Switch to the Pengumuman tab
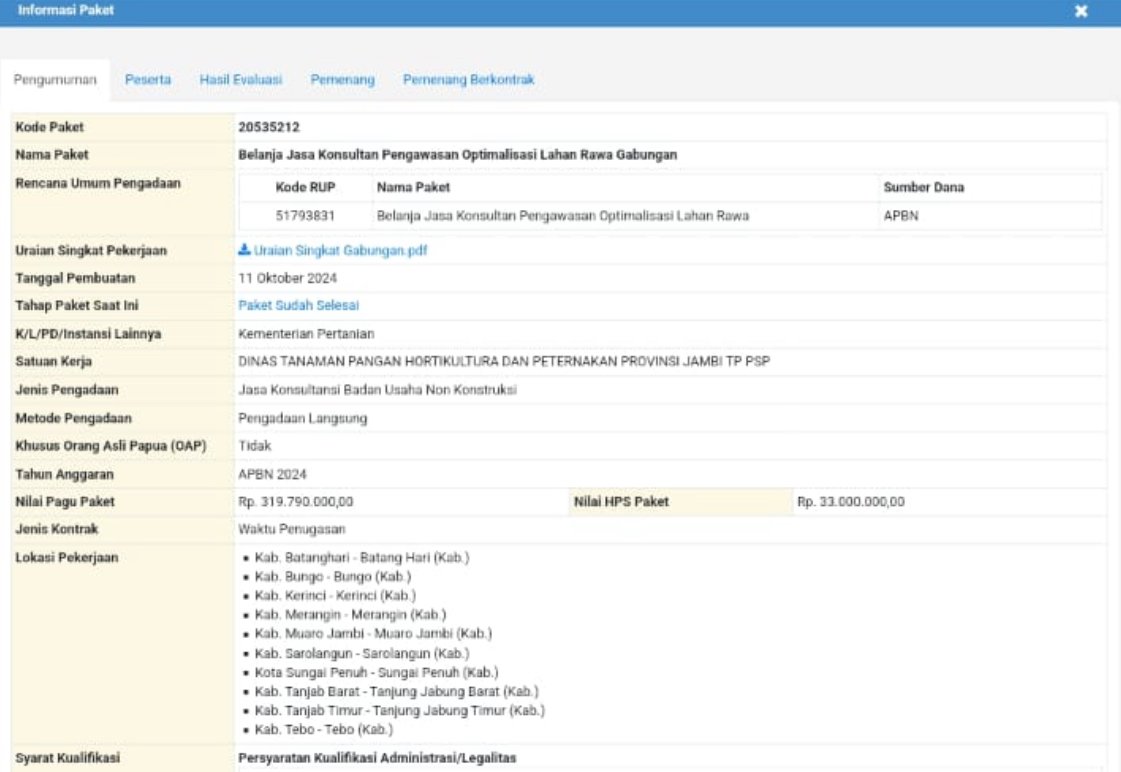The image size is (1121, 772). [55, 80]
